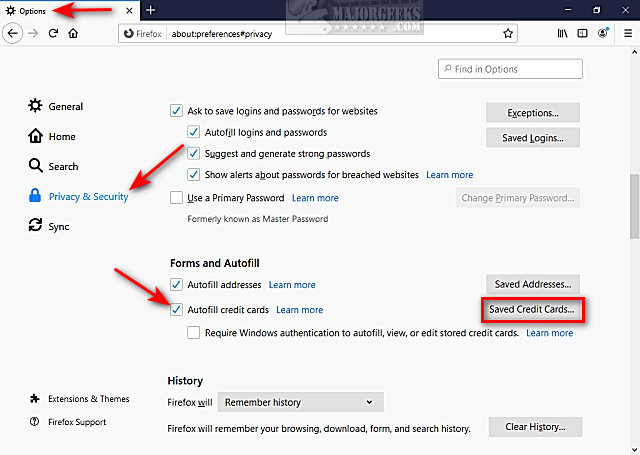Open Learn more next to Primary Password
This screenshot has height=455, width=640.
(x=315, y=198)
